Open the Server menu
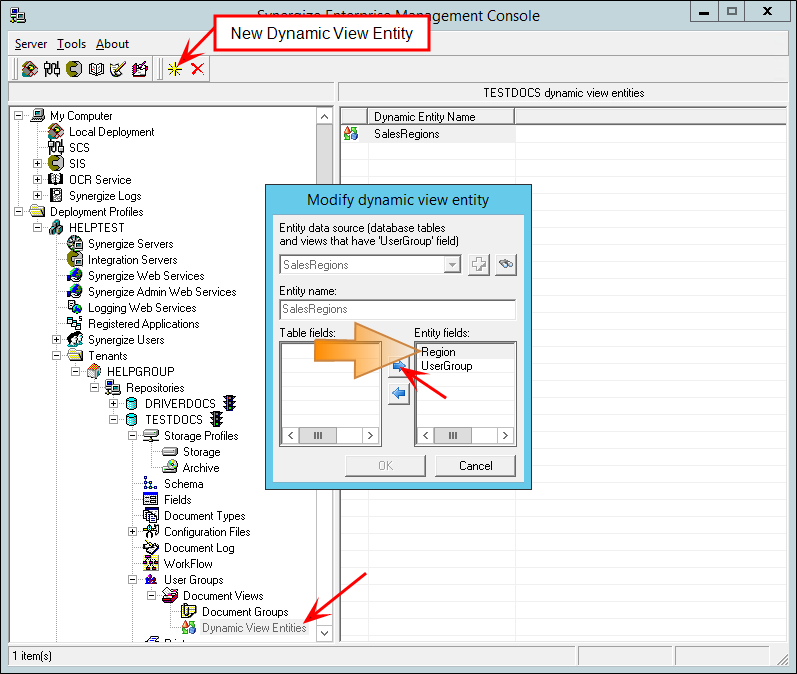797x674 pixels. [x=31, y=44]
